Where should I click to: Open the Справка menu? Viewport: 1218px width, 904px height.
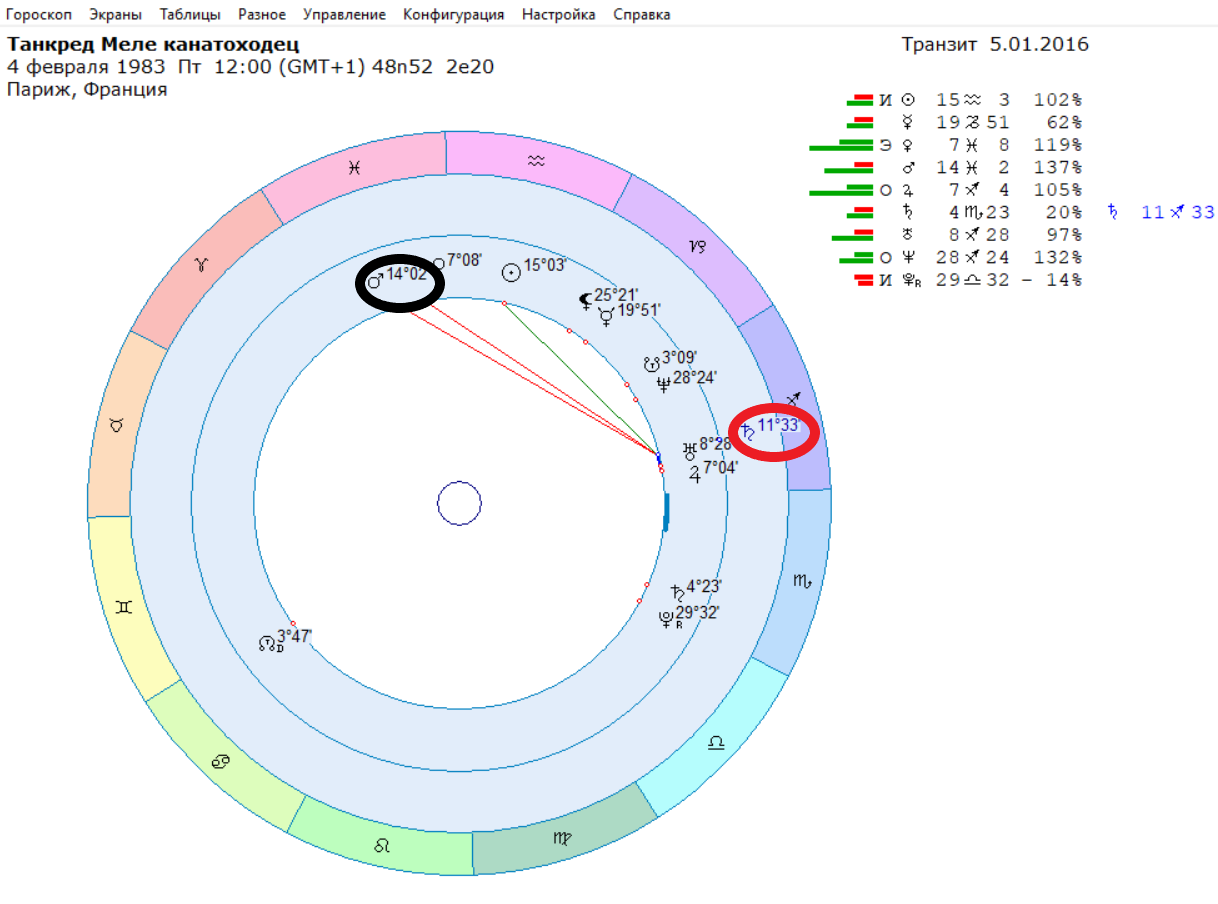coord(642,15)
